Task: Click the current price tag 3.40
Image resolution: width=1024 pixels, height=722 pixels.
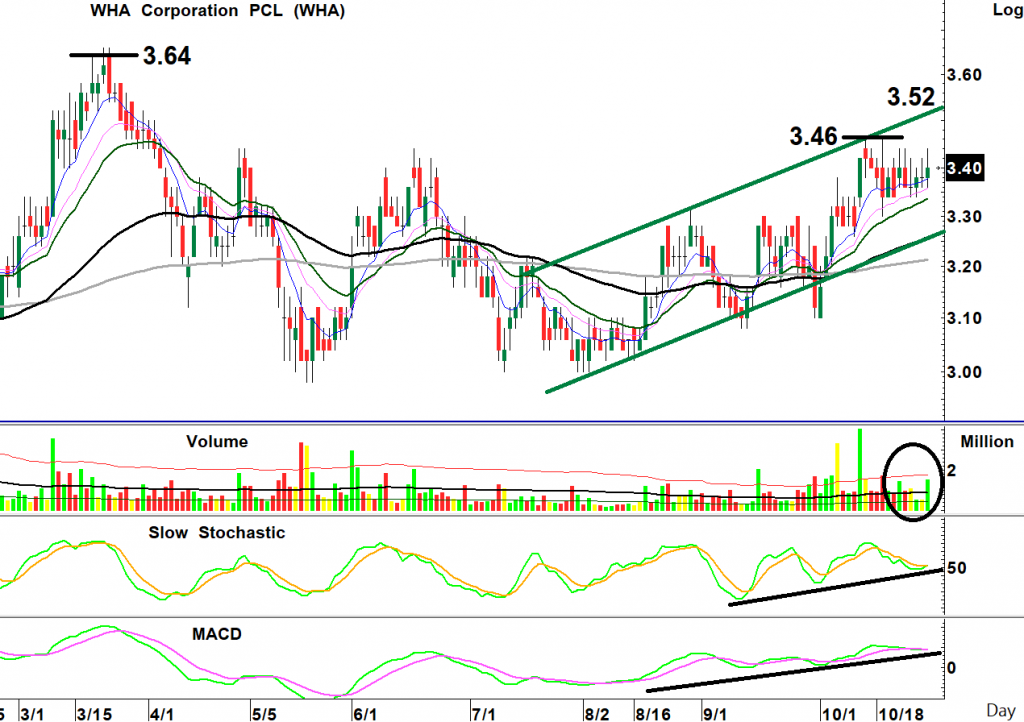Action: pyautogui.click(x=965, y=168)
